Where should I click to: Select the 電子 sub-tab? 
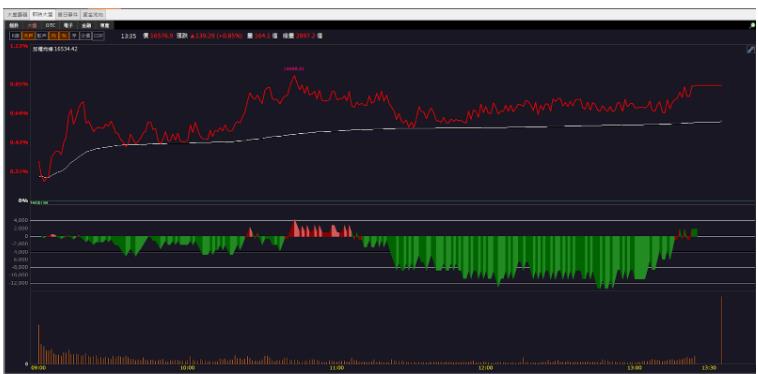(x=68, y=25)
